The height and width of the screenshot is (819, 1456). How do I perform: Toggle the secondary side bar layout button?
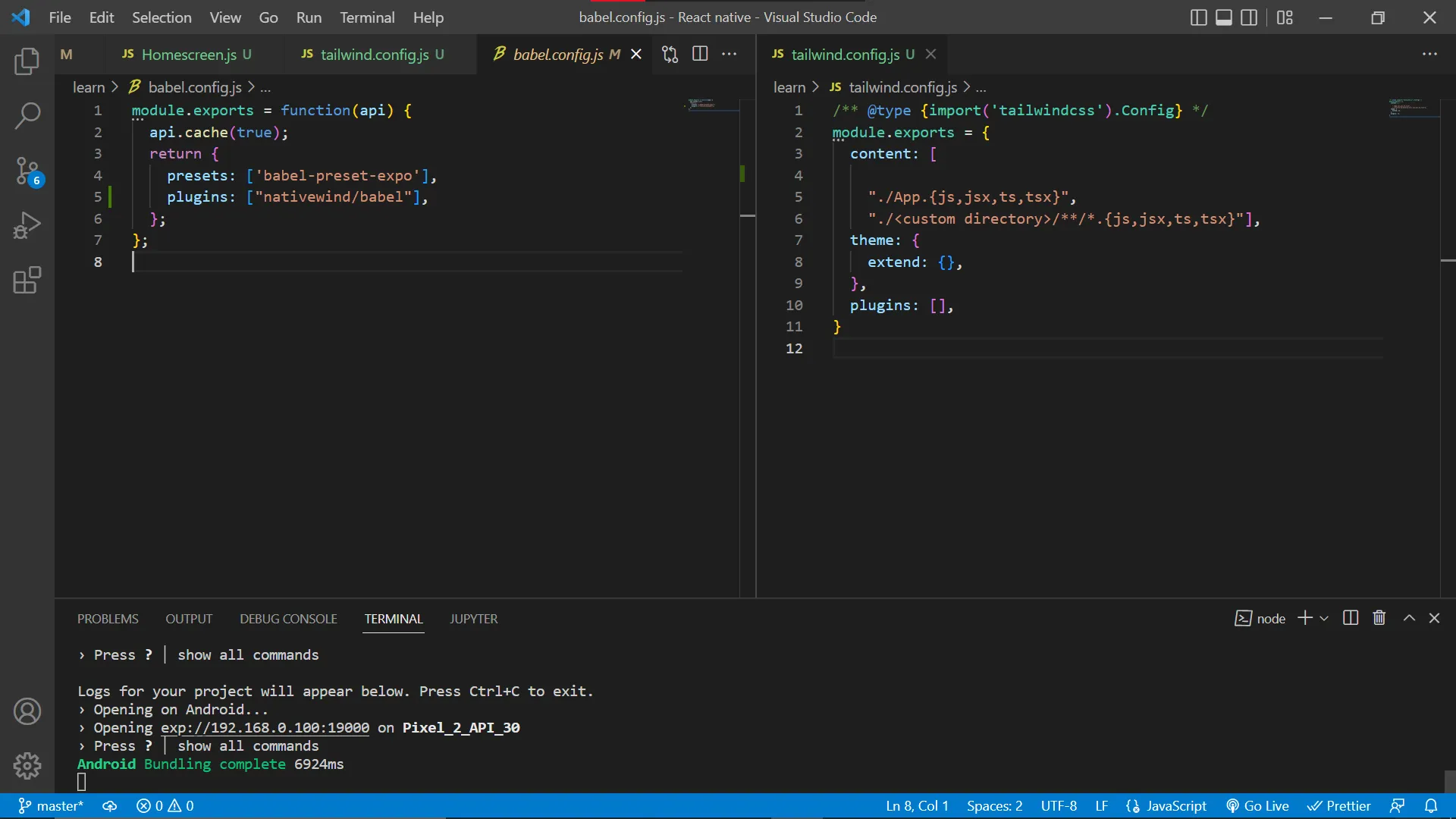pos(1249,17)
